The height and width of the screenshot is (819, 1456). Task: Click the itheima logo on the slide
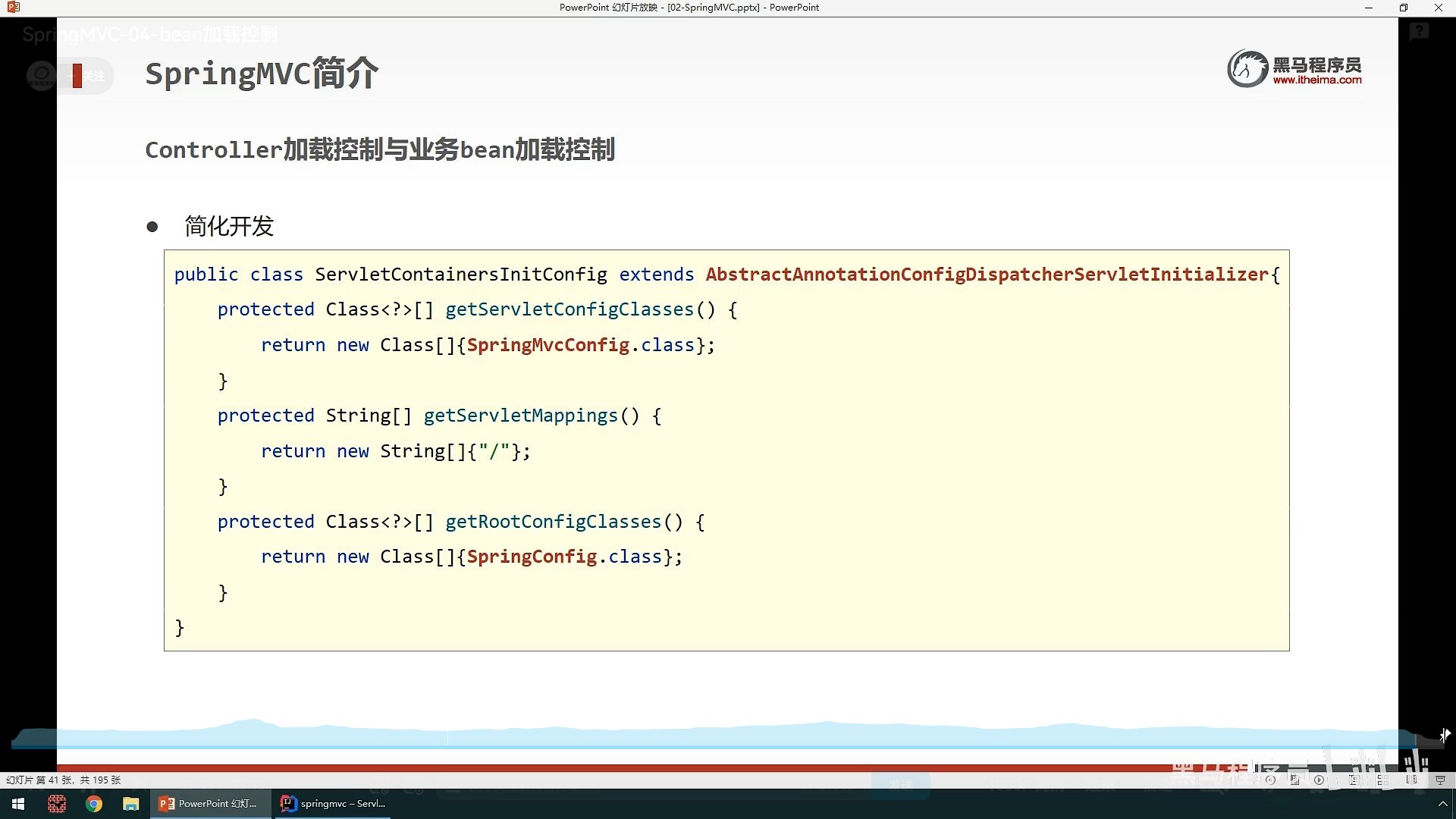coord(1295,69)
